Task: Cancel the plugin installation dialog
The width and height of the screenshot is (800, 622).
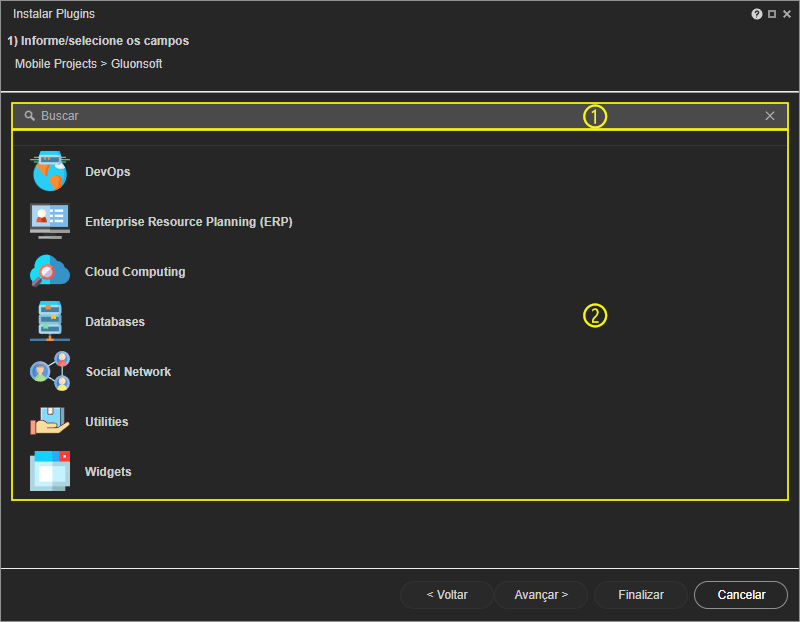Action: point(741,595)
